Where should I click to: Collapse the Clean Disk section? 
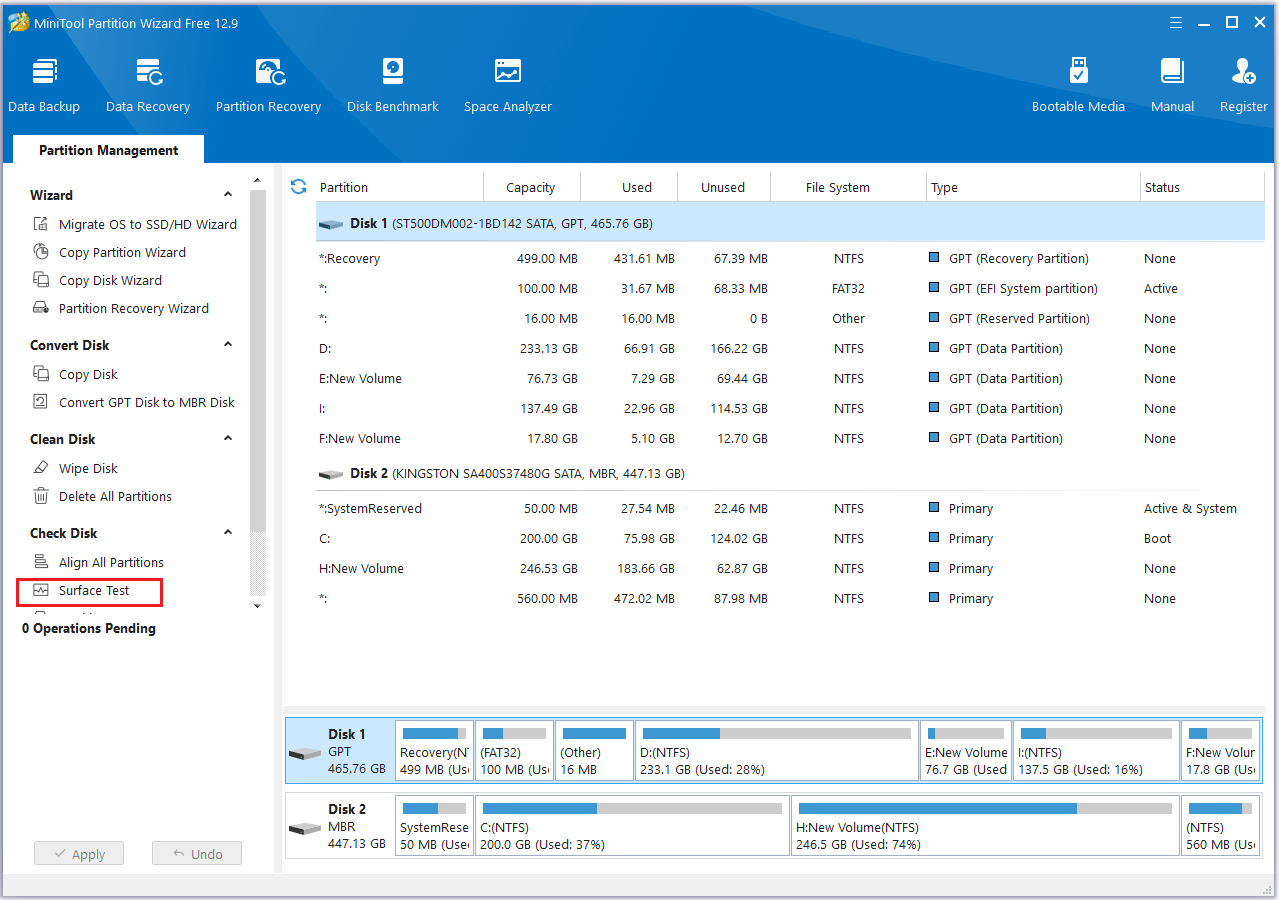(x=228, y=439)
